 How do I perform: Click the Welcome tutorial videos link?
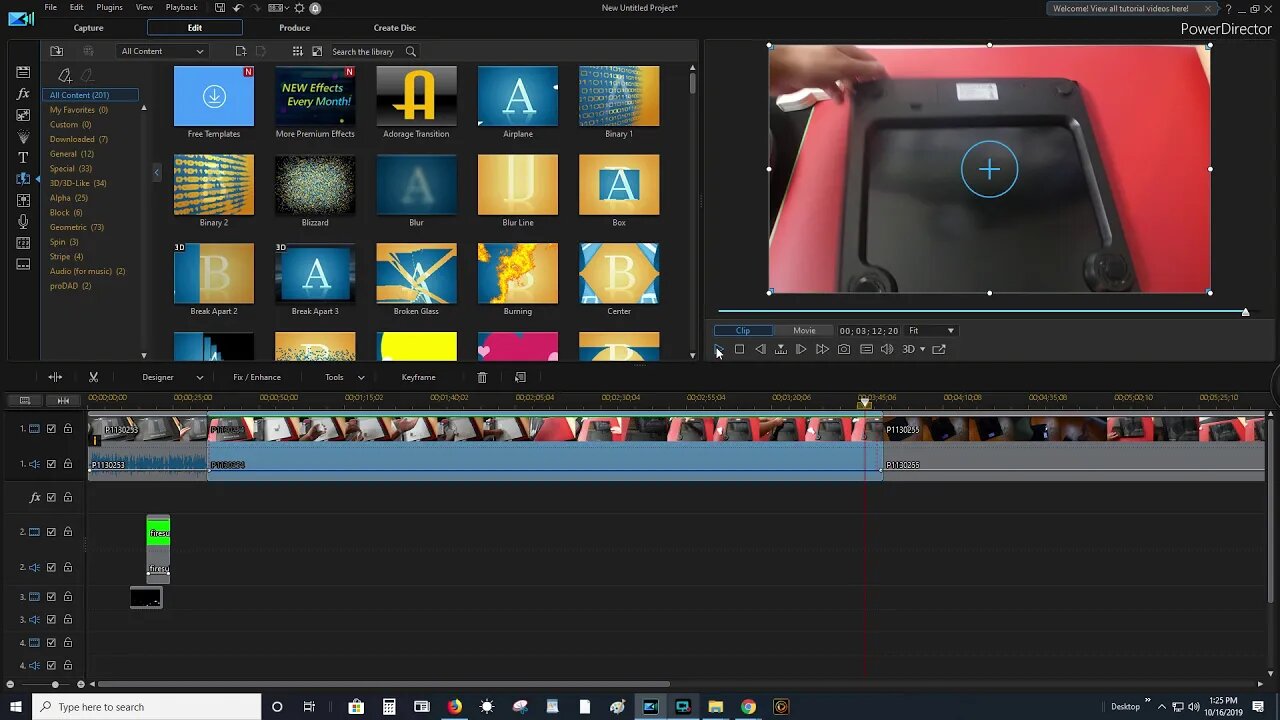point(1121,9)
